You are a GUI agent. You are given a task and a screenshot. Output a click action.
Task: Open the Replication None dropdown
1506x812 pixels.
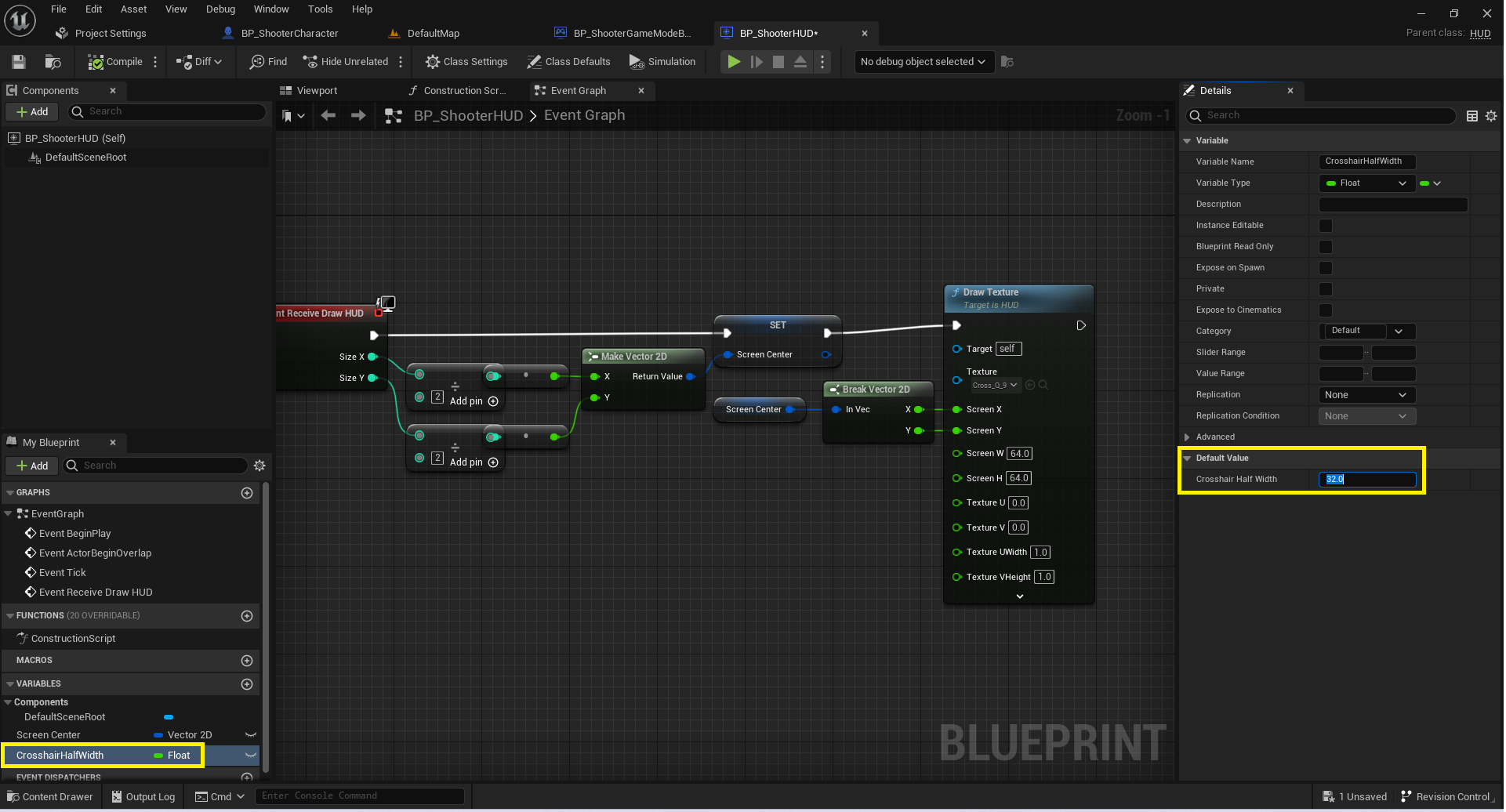1367,395
